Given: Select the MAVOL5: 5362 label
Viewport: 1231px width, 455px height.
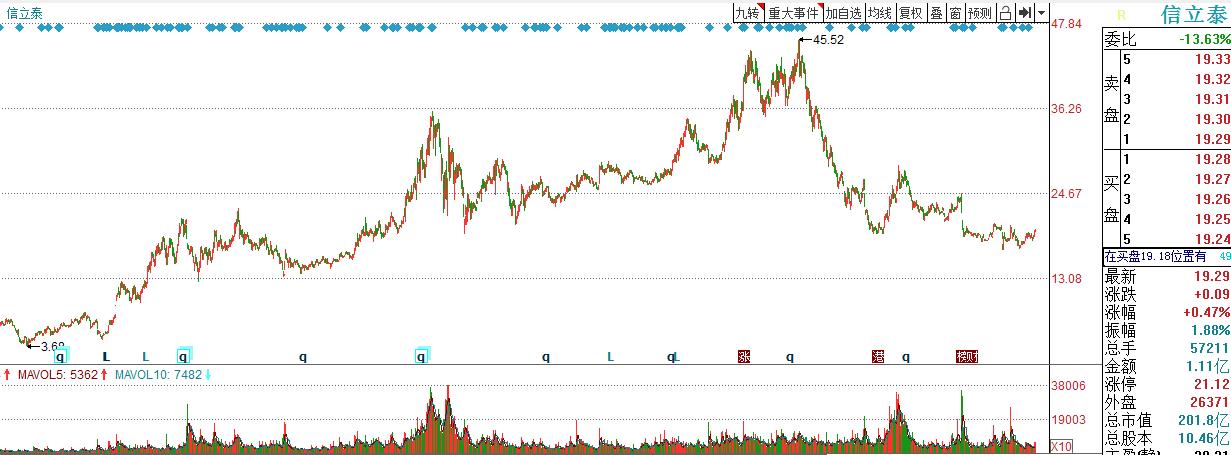Looking at the screenshot, I should point(56,376).
